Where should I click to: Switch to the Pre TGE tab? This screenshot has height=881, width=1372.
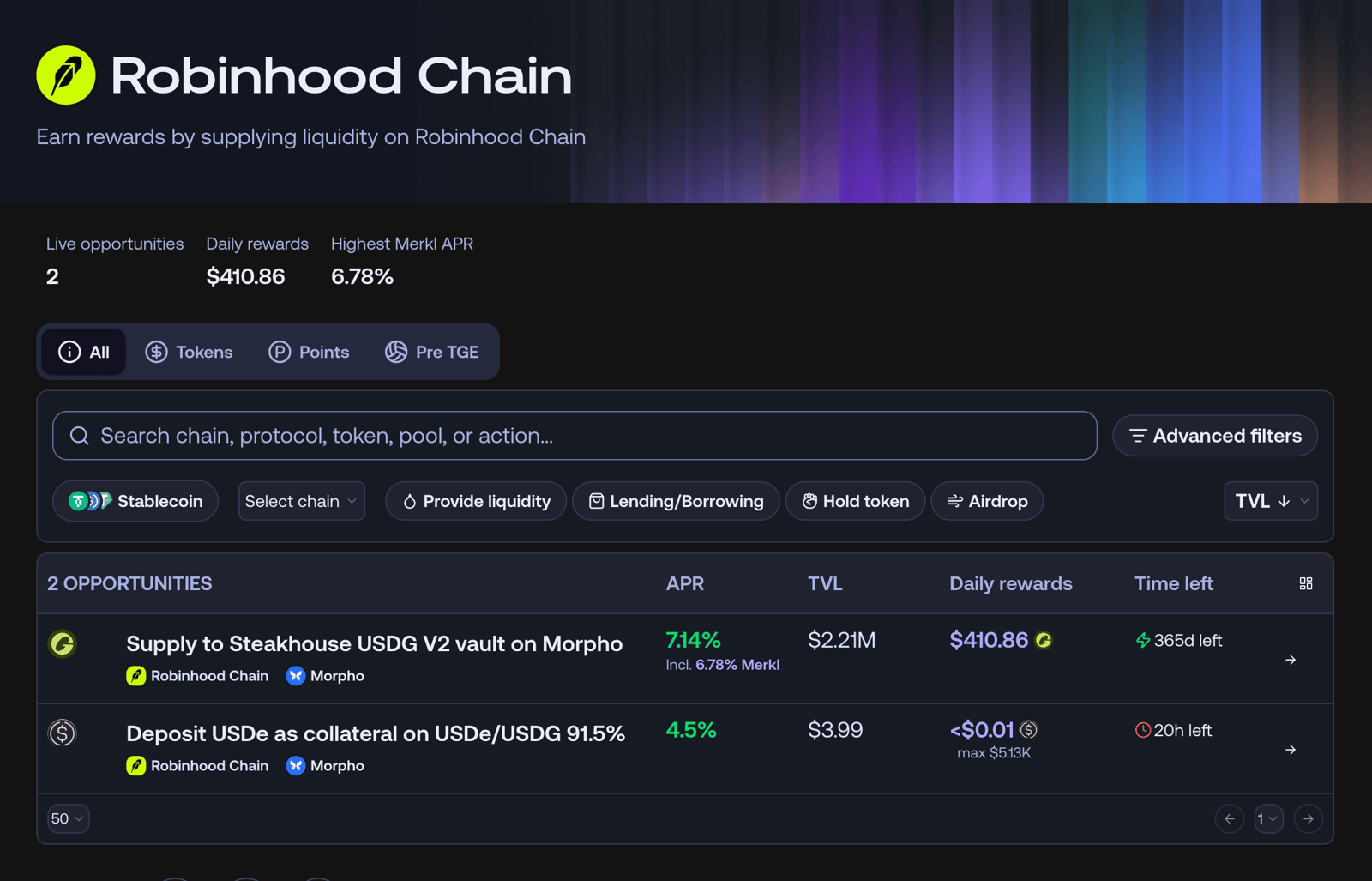point(432,352)
